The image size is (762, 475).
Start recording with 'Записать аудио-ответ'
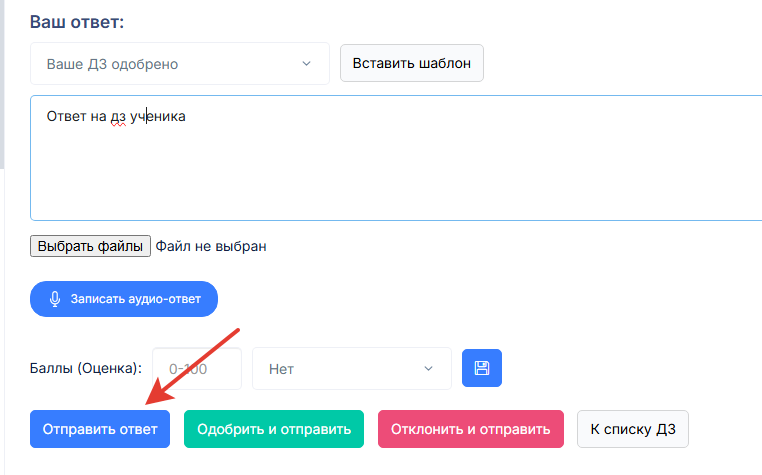[x=124, y=299]
